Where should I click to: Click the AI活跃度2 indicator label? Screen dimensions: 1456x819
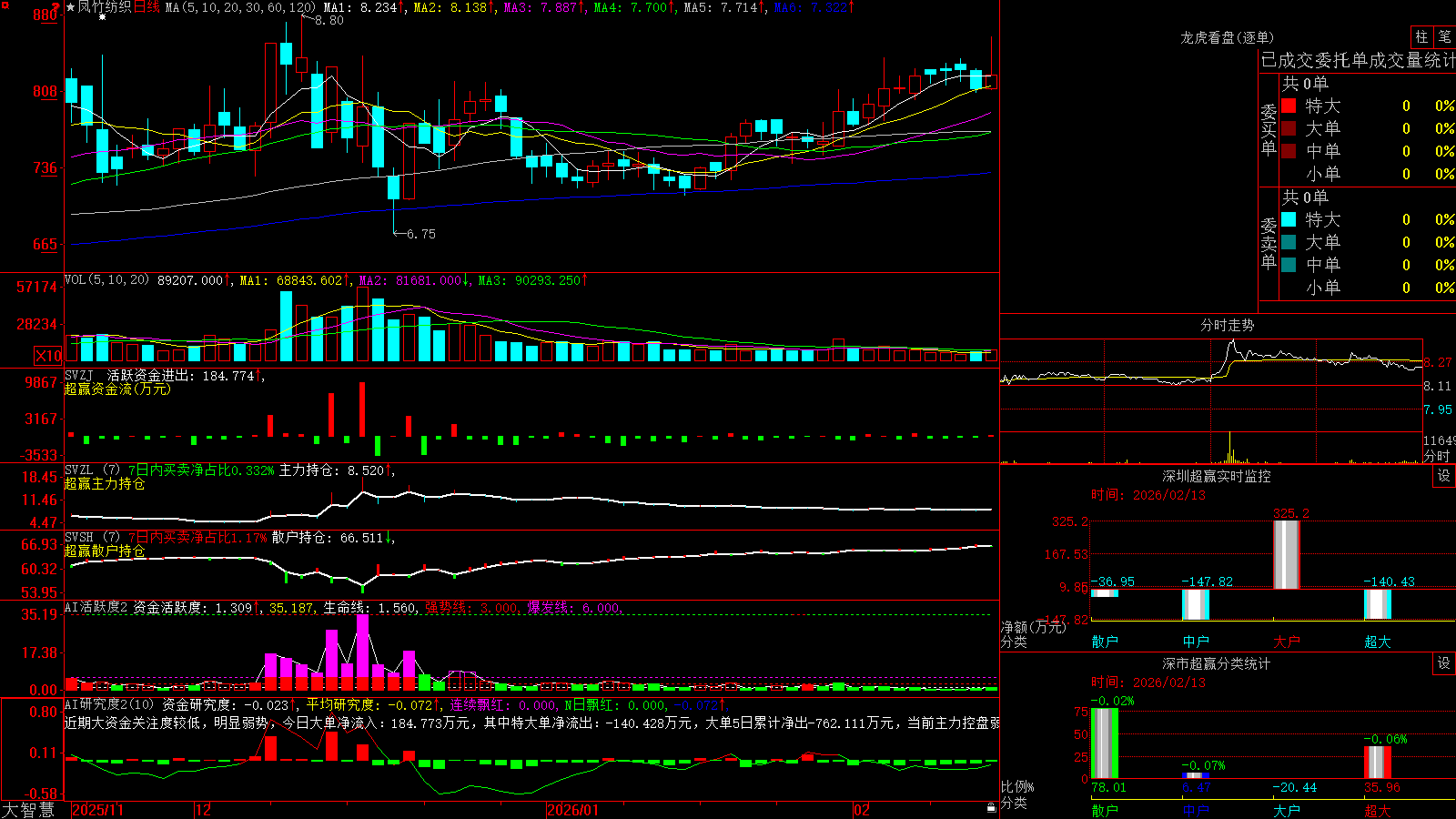pyautogui.click(x=96, y=608)
